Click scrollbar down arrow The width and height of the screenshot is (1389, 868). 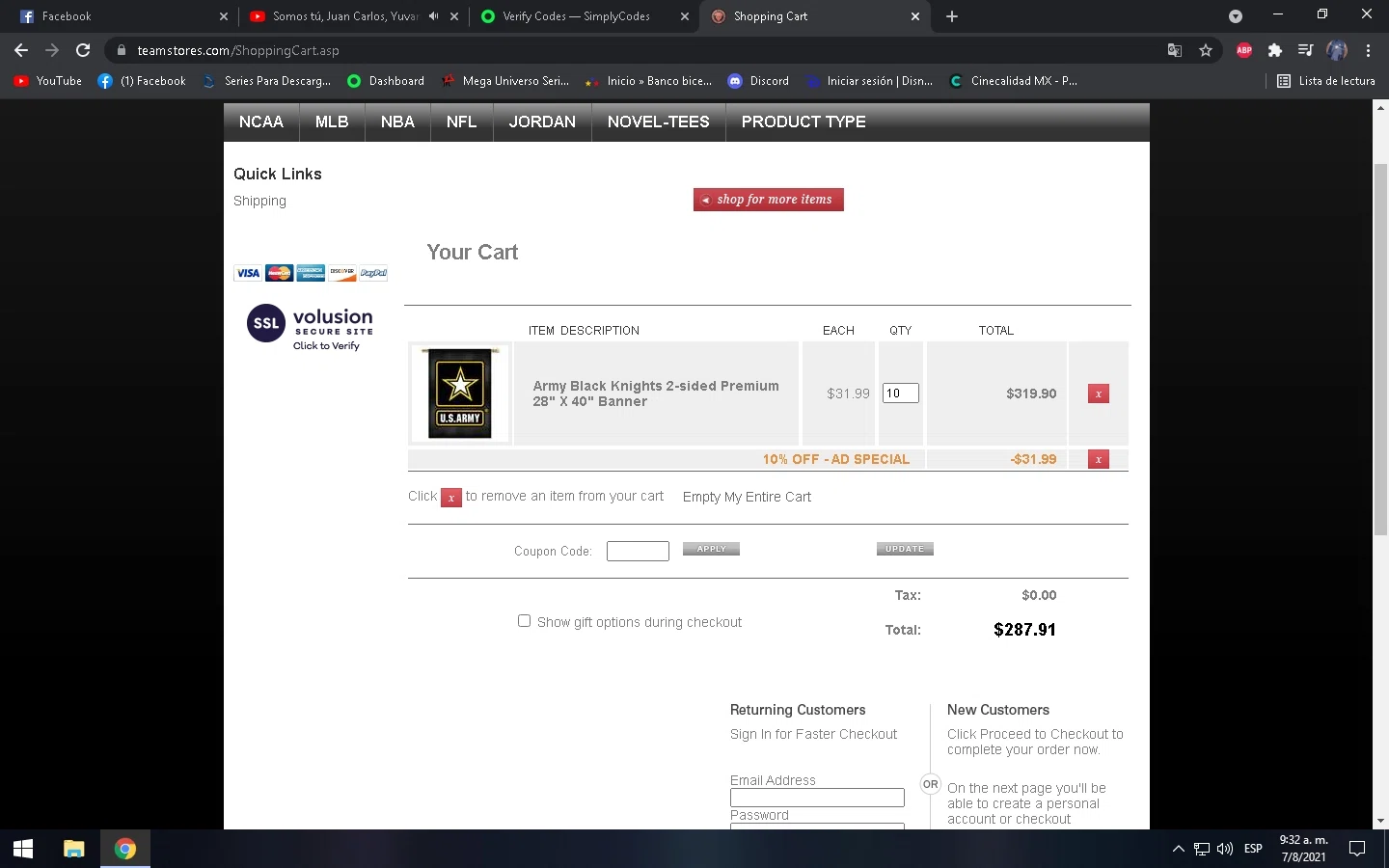point(1380,821)
